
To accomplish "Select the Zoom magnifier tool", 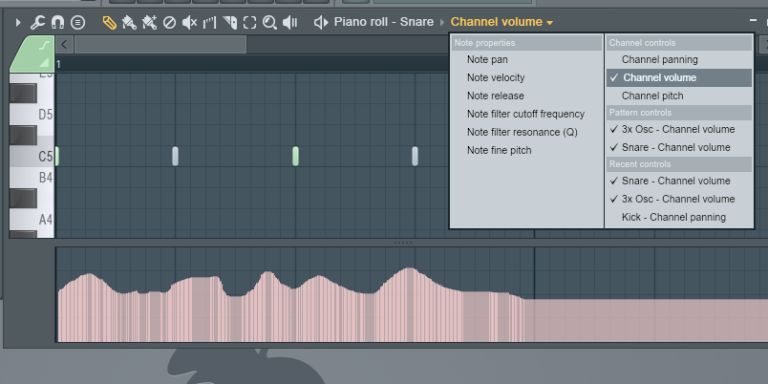I will tap(269, 23).
